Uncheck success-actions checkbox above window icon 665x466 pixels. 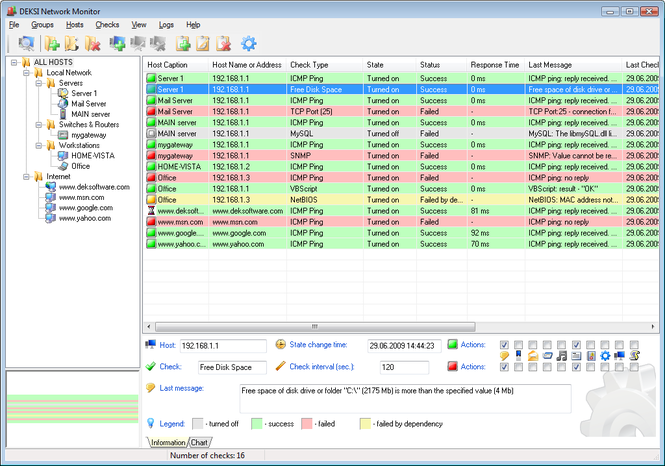tap(576, 345)
